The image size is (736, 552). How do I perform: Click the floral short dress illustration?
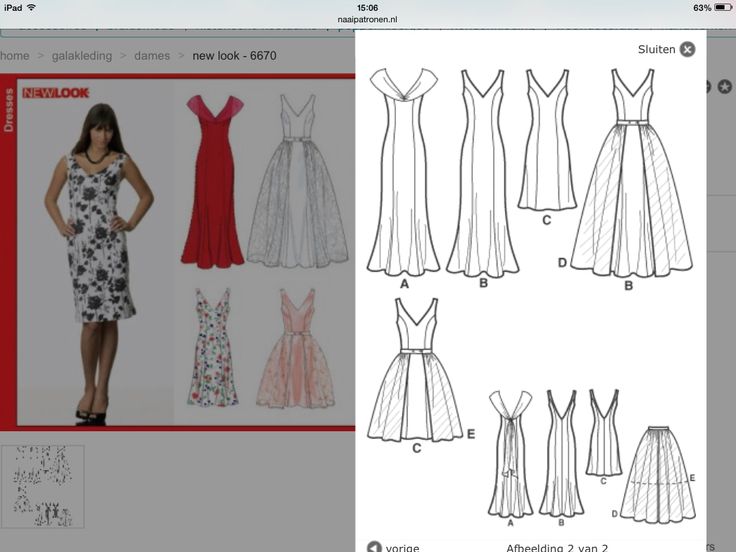coord(213,347)
